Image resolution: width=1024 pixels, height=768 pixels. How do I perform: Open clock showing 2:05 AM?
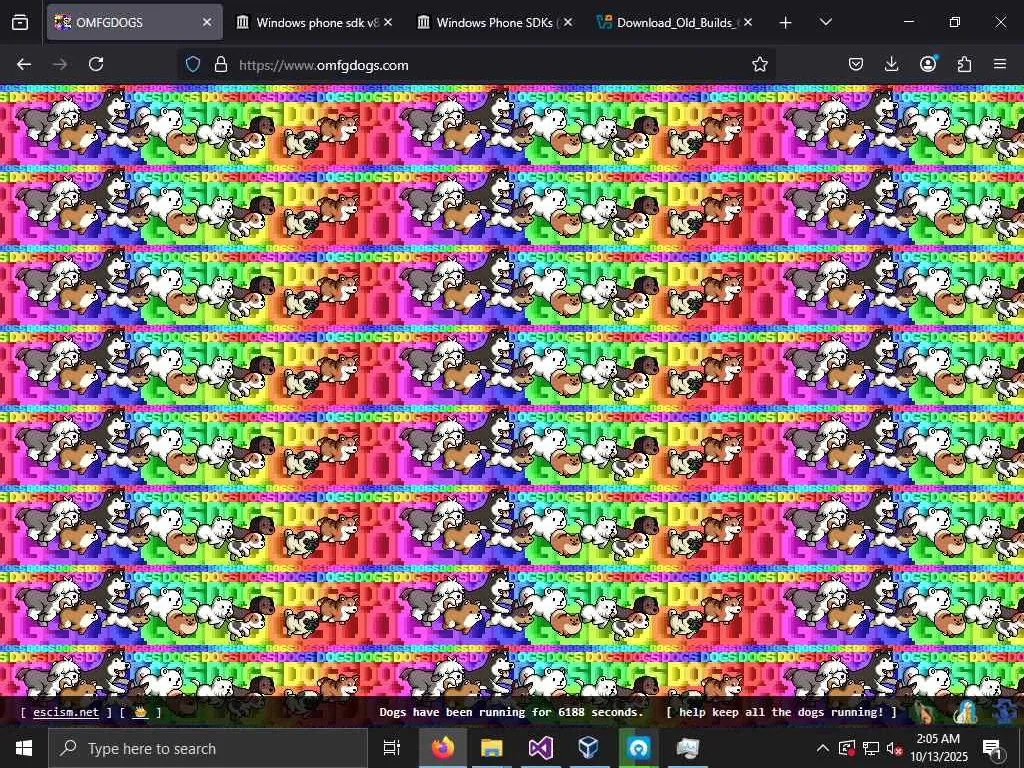(x=938, y=748)
